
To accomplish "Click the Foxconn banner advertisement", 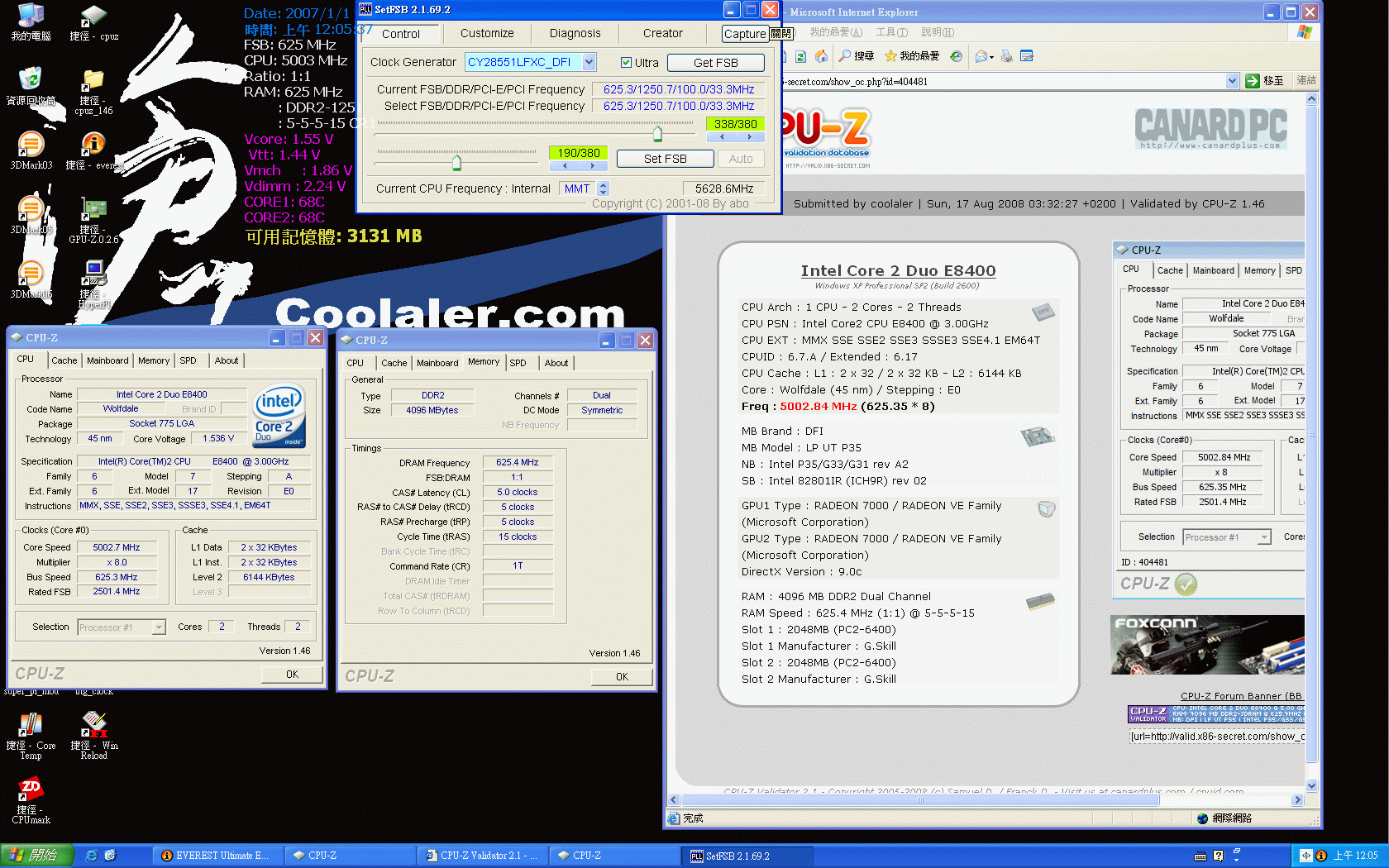I will coord(1207,645).
